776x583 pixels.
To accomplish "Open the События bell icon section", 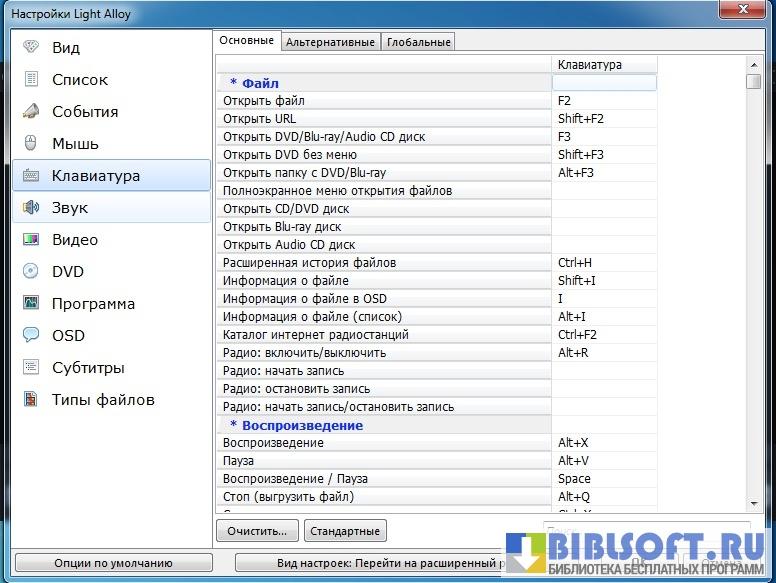I will 32,111.
